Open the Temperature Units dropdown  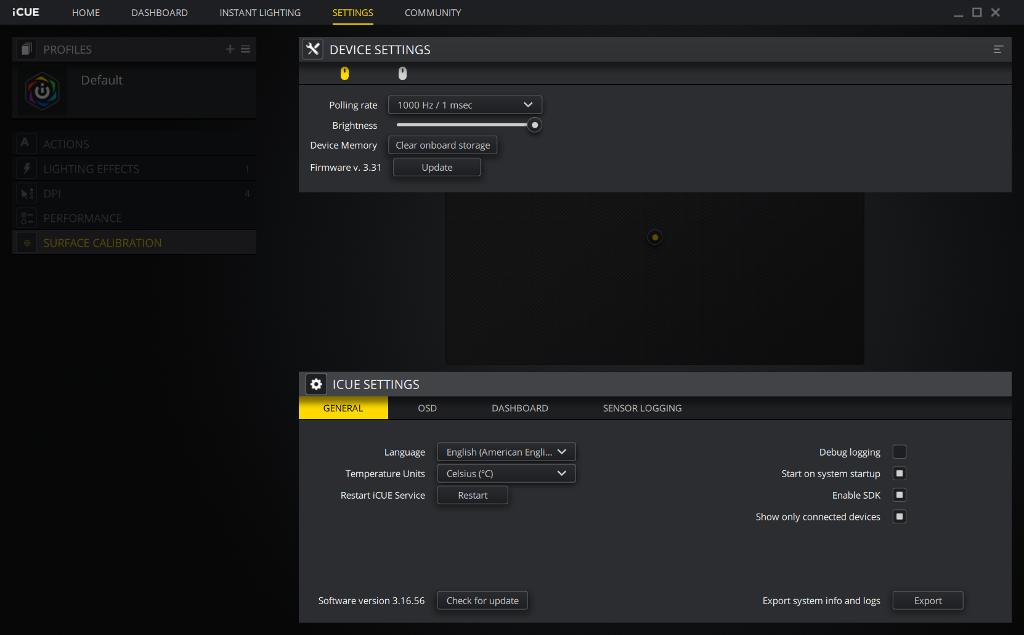(x=506, y=474)
